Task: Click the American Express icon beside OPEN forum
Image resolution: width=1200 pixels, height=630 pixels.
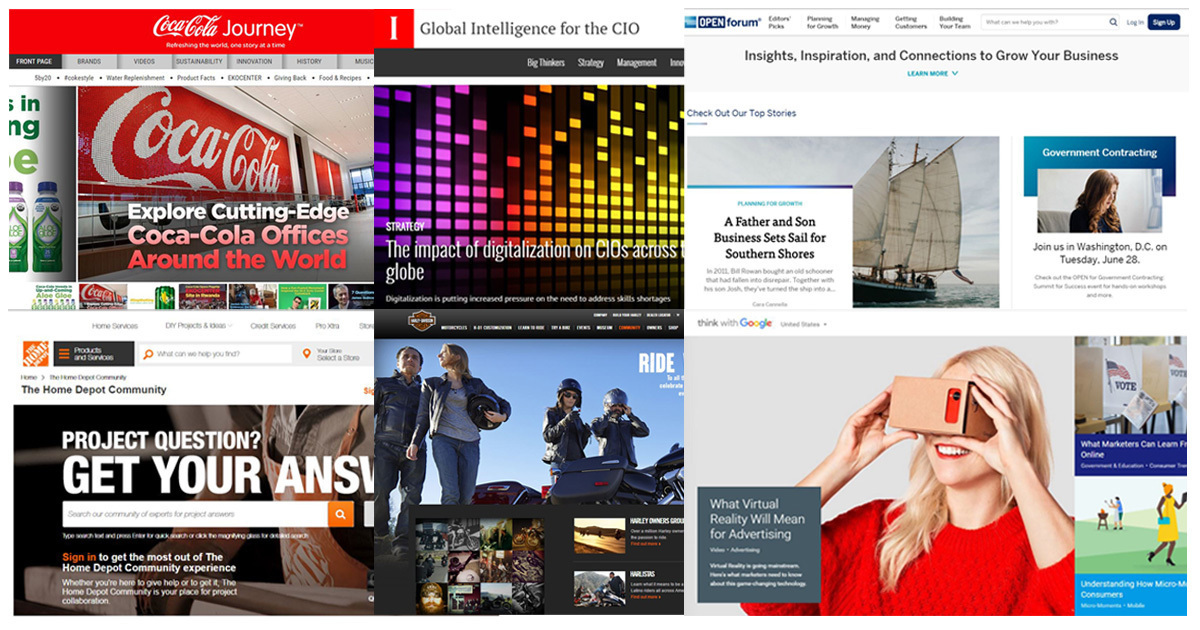Action: point(692,21)
